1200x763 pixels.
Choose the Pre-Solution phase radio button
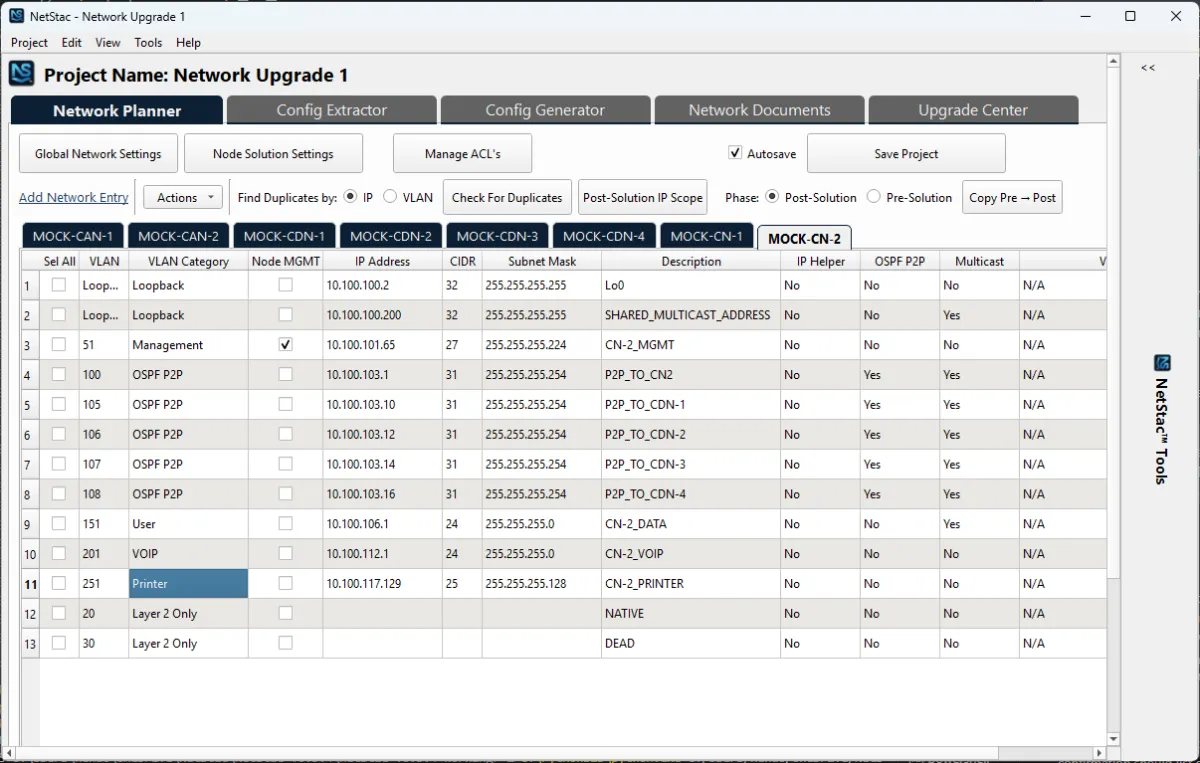[873, 197]
